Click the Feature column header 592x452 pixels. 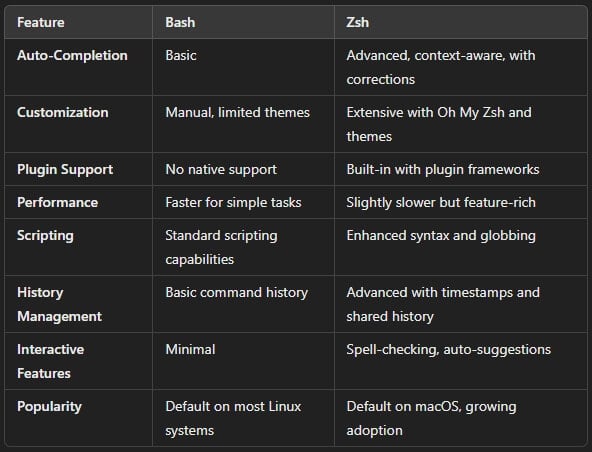tap(40, 22)
